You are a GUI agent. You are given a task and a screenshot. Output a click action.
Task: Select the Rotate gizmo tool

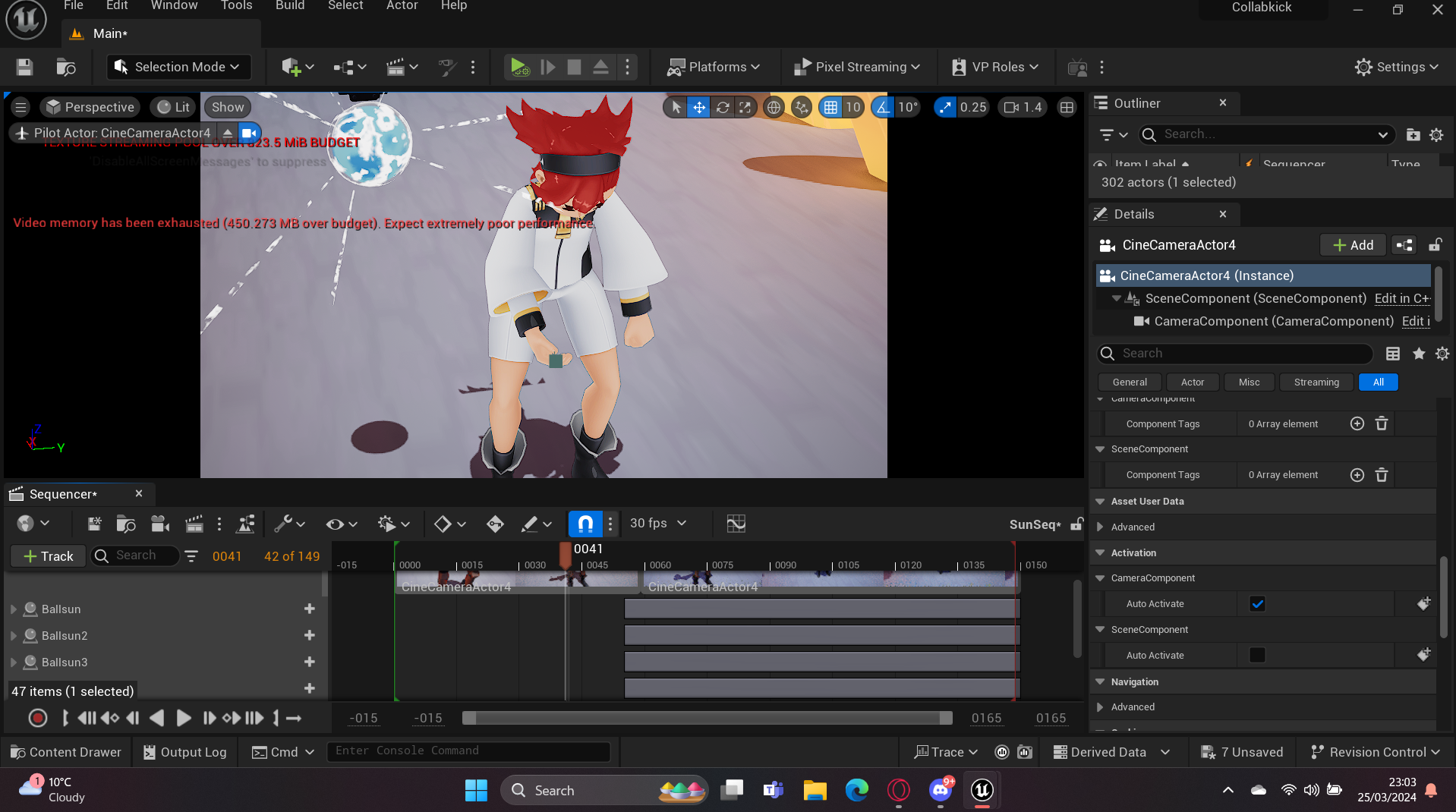[x=723, y=107]
